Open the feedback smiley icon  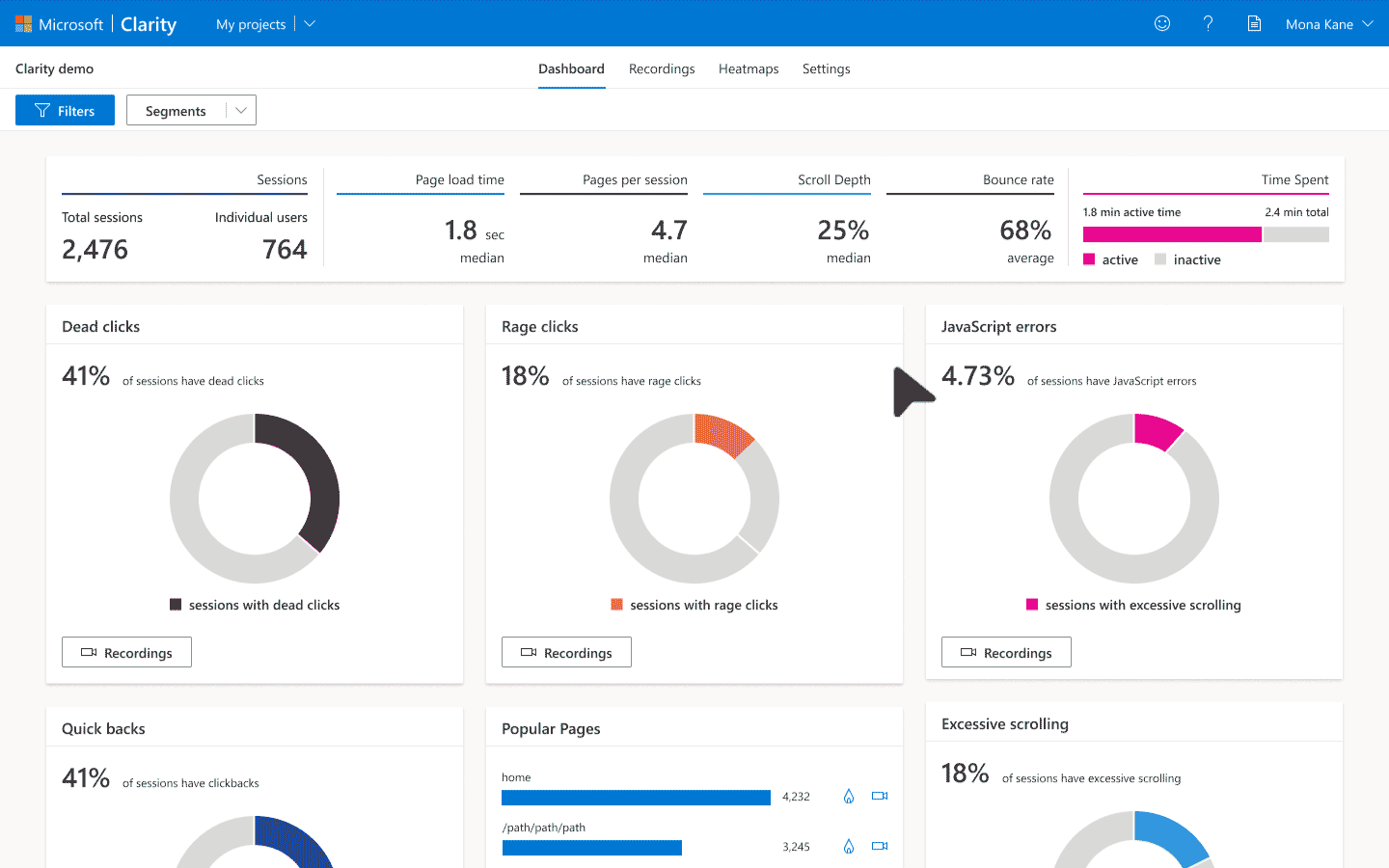1162,23
